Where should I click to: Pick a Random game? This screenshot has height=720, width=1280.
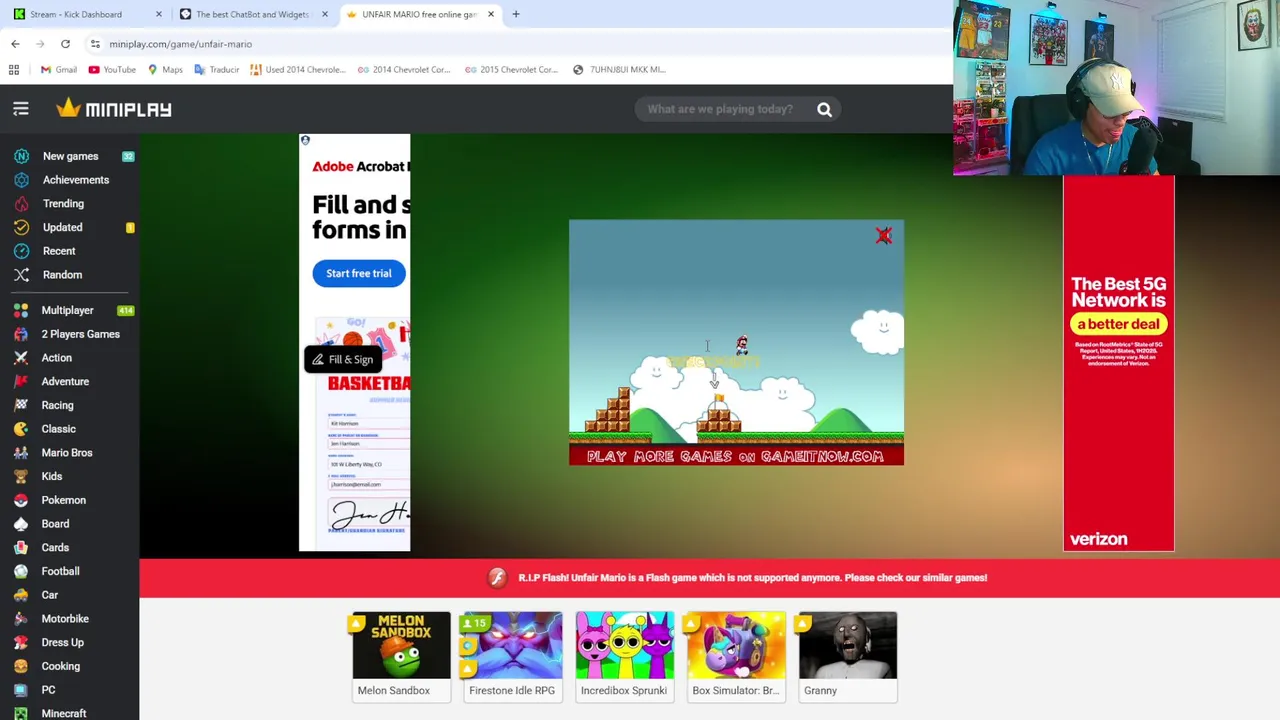coord(62,275)
